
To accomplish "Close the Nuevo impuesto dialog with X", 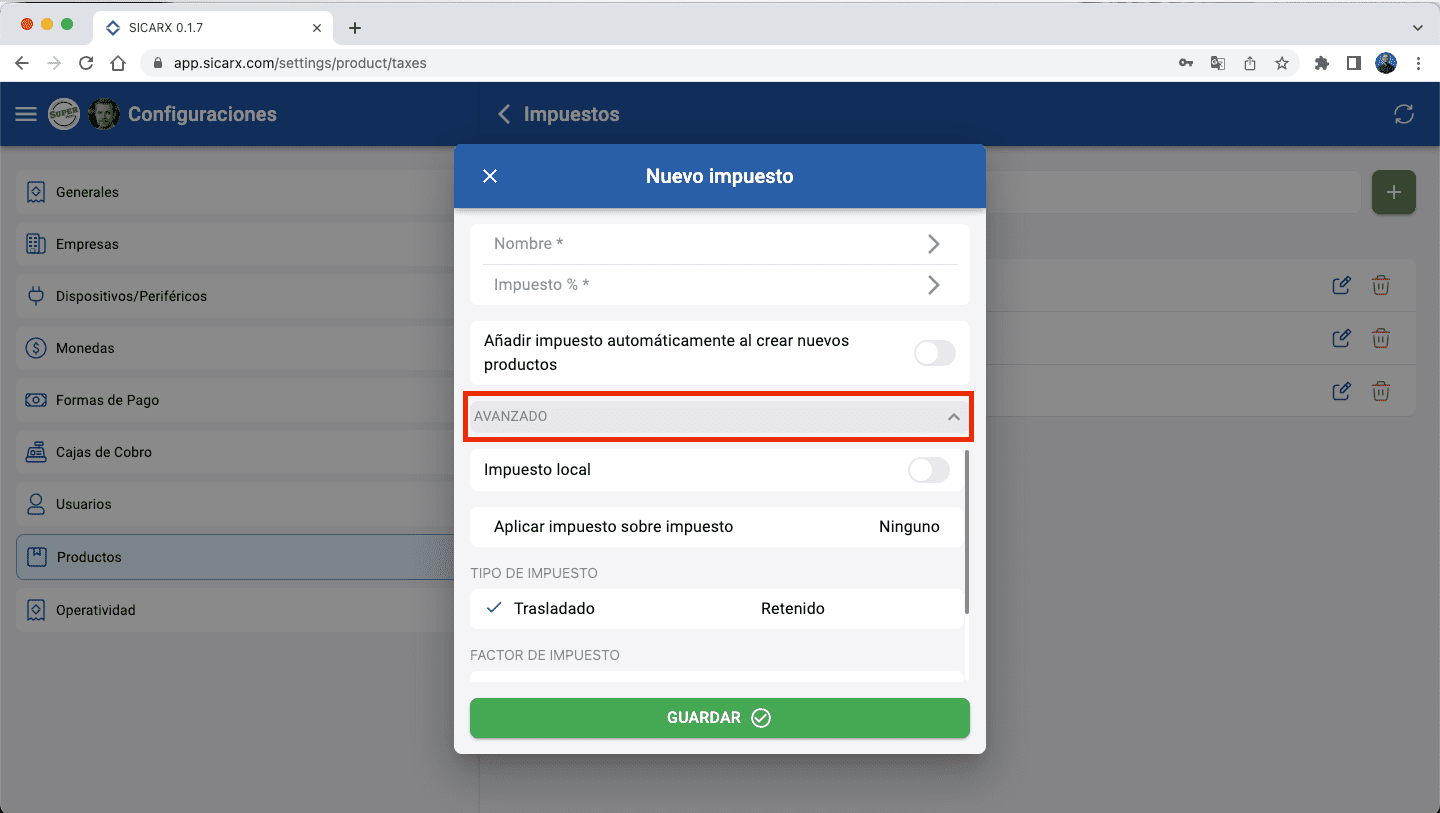I will [490, 176].
